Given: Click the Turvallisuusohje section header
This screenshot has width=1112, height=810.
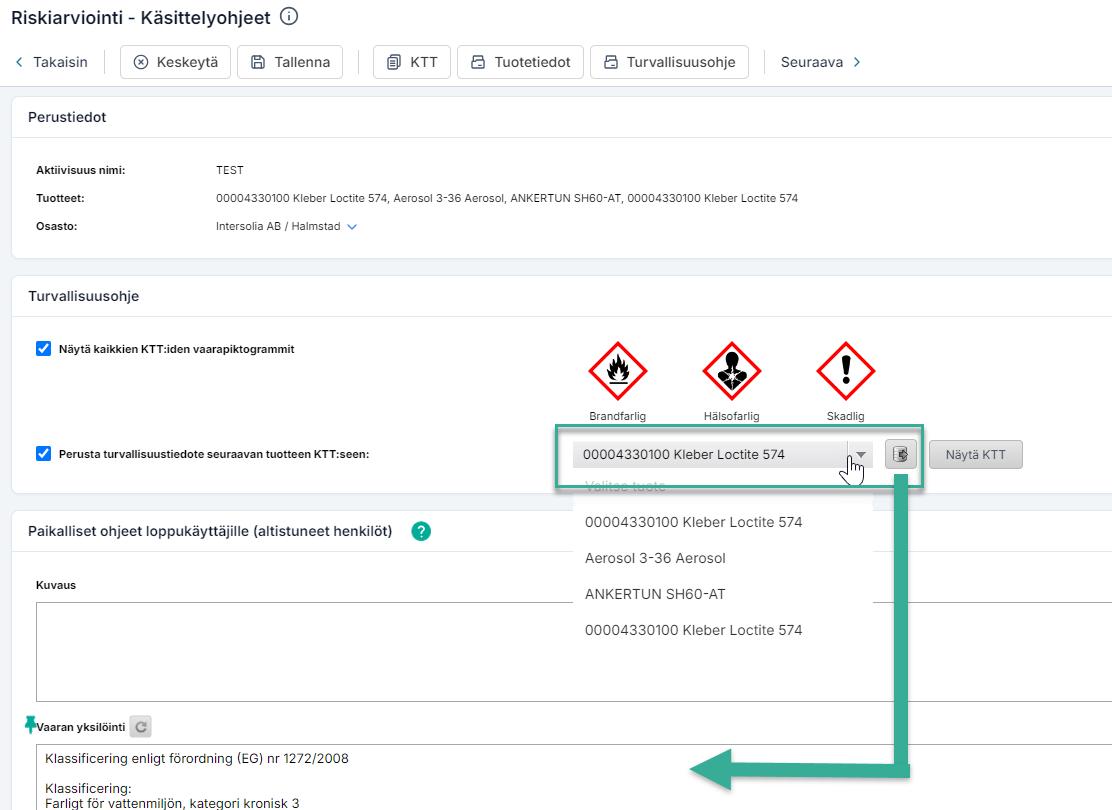Looking at the screenshot, I should [84, 296].
